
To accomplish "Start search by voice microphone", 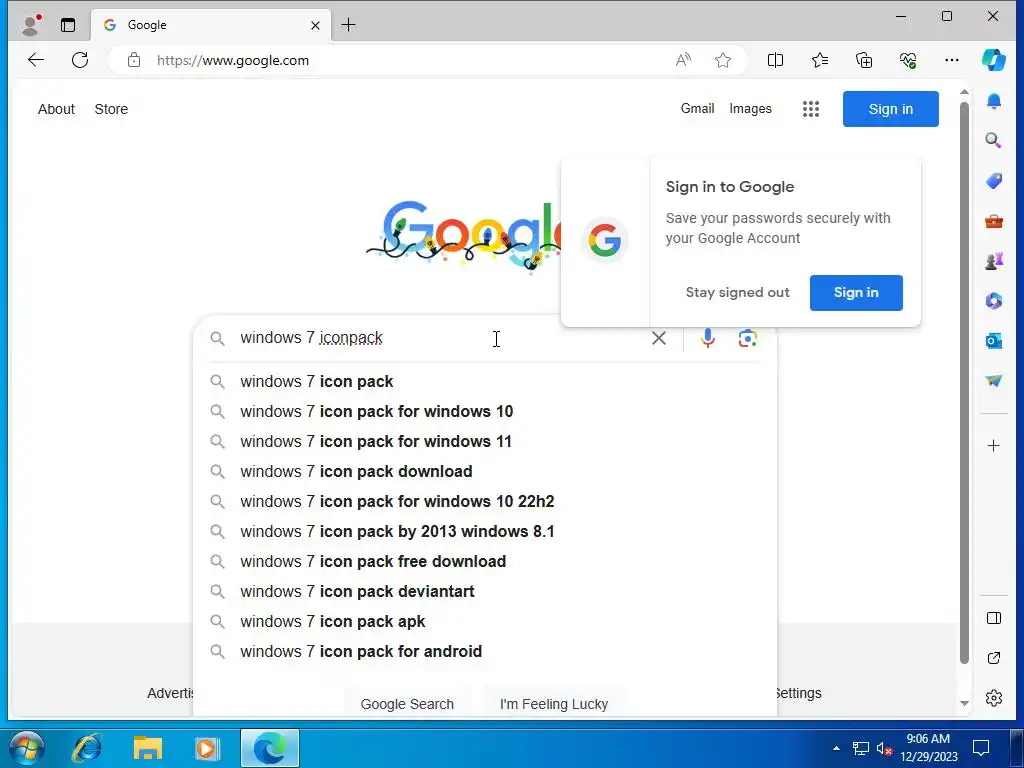I will (707, 338).
